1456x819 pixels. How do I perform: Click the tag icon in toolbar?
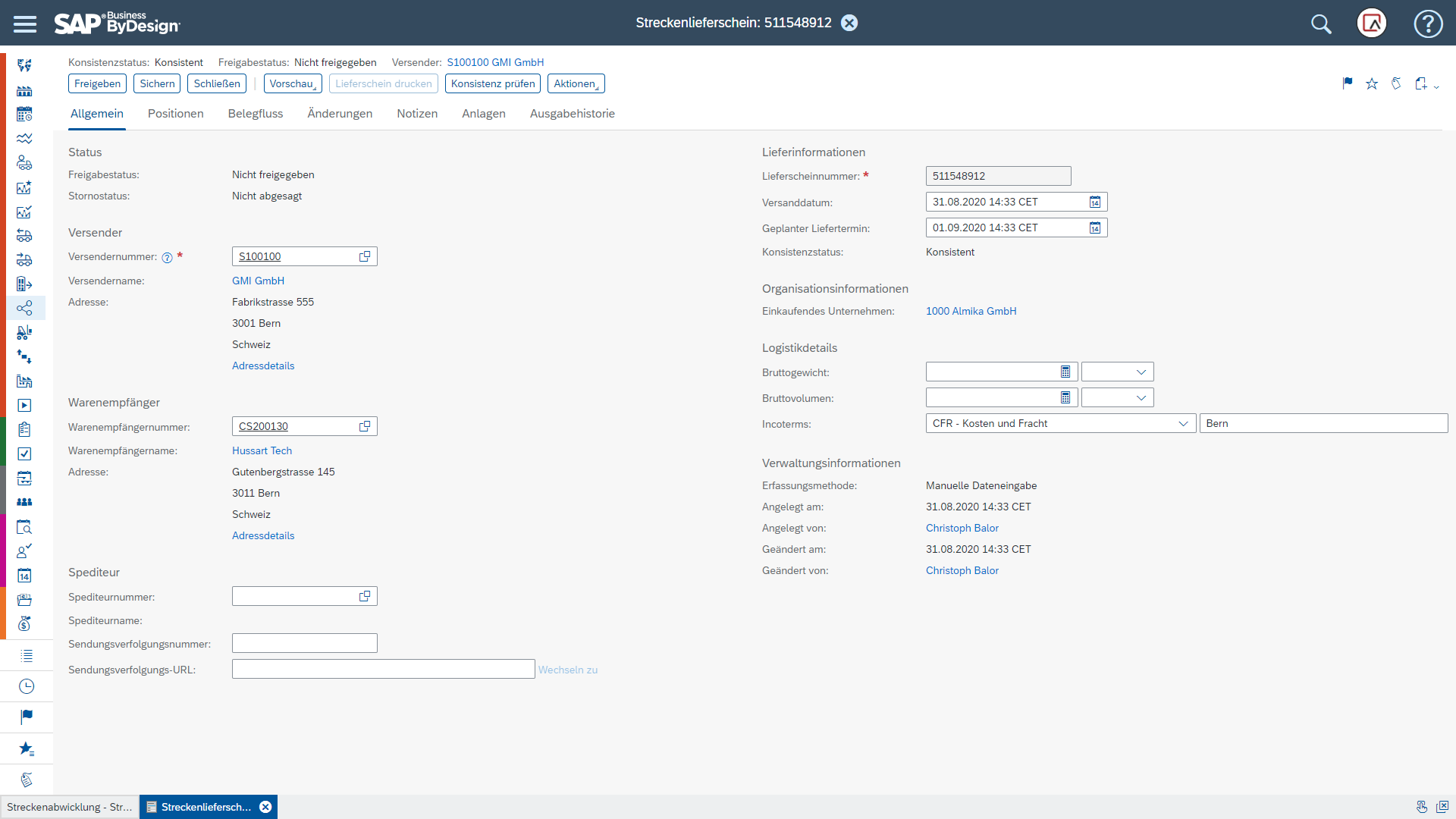pyautogui.click(x=1396, y=83)
